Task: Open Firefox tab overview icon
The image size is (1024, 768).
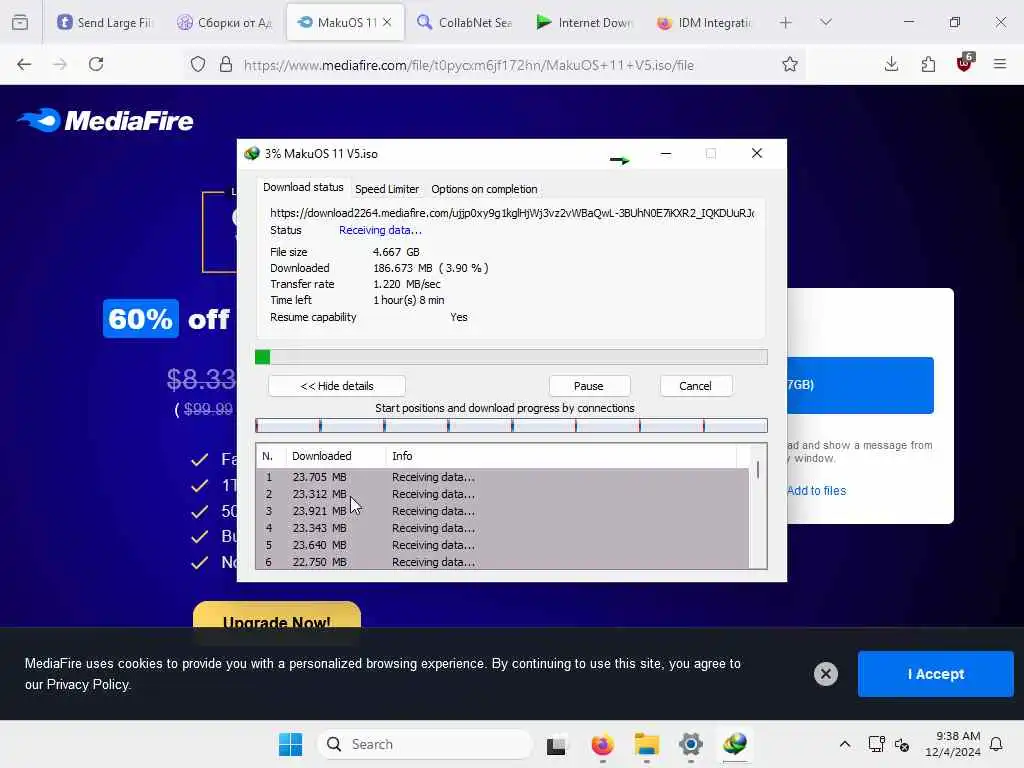Action: click(x=20, y=22)
